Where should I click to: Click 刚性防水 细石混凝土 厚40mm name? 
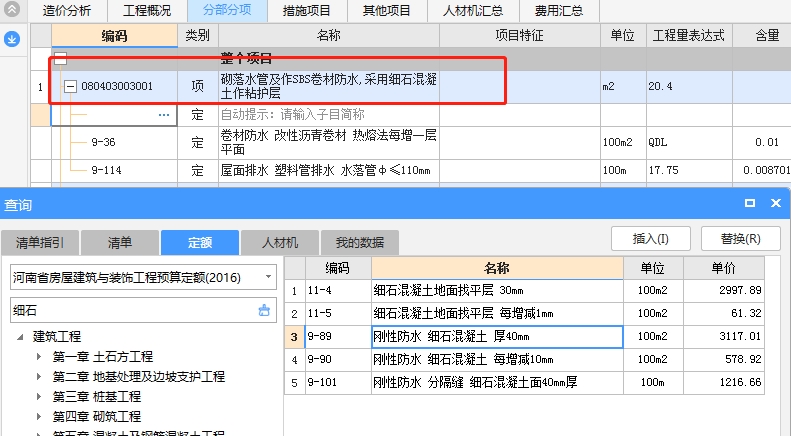(x=497, y=337)
